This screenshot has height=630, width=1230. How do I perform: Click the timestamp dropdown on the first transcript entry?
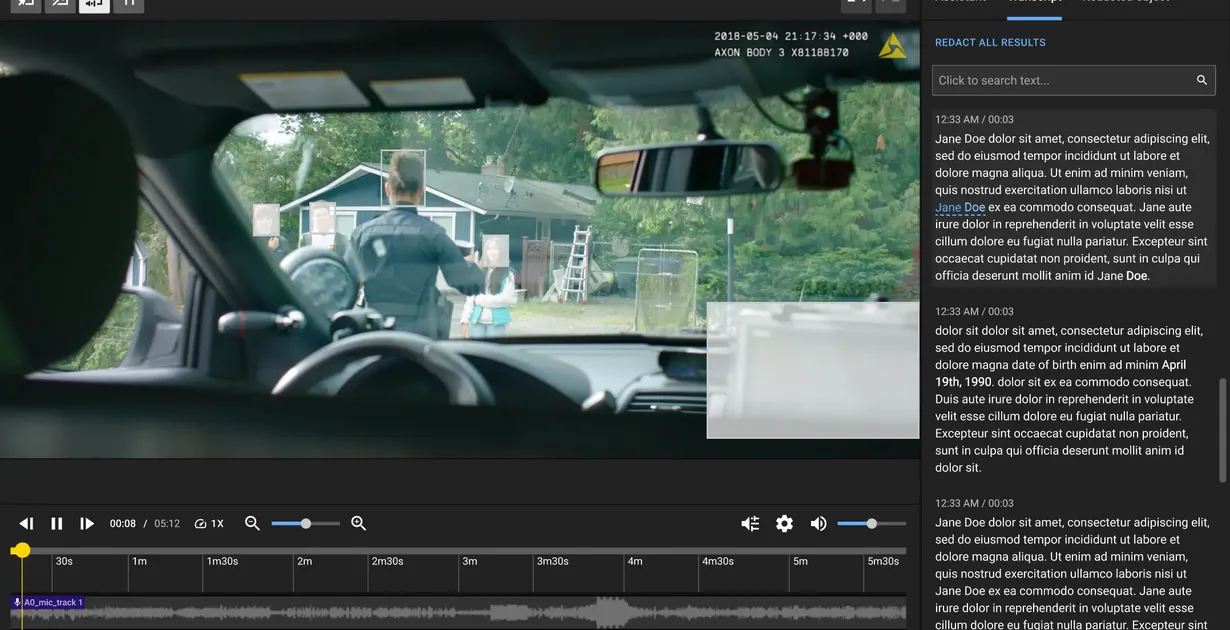click(975, 117)
